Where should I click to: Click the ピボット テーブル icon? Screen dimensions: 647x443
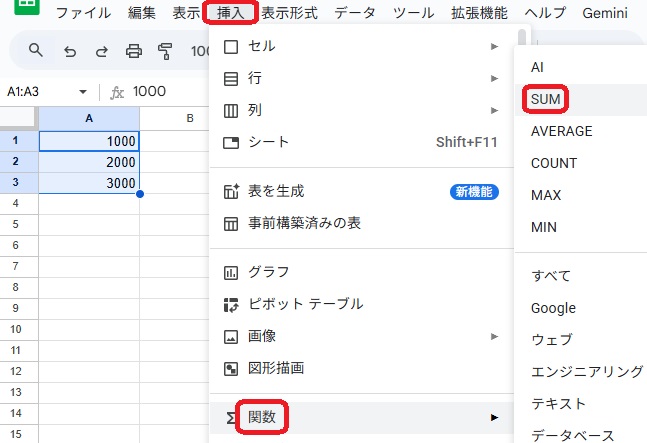pos(231,305)
